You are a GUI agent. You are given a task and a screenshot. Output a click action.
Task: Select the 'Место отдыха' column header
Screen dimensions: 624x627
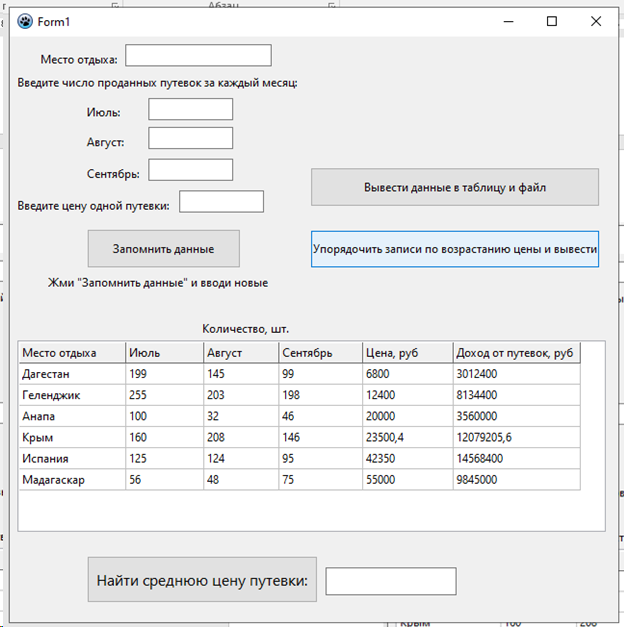72,353
